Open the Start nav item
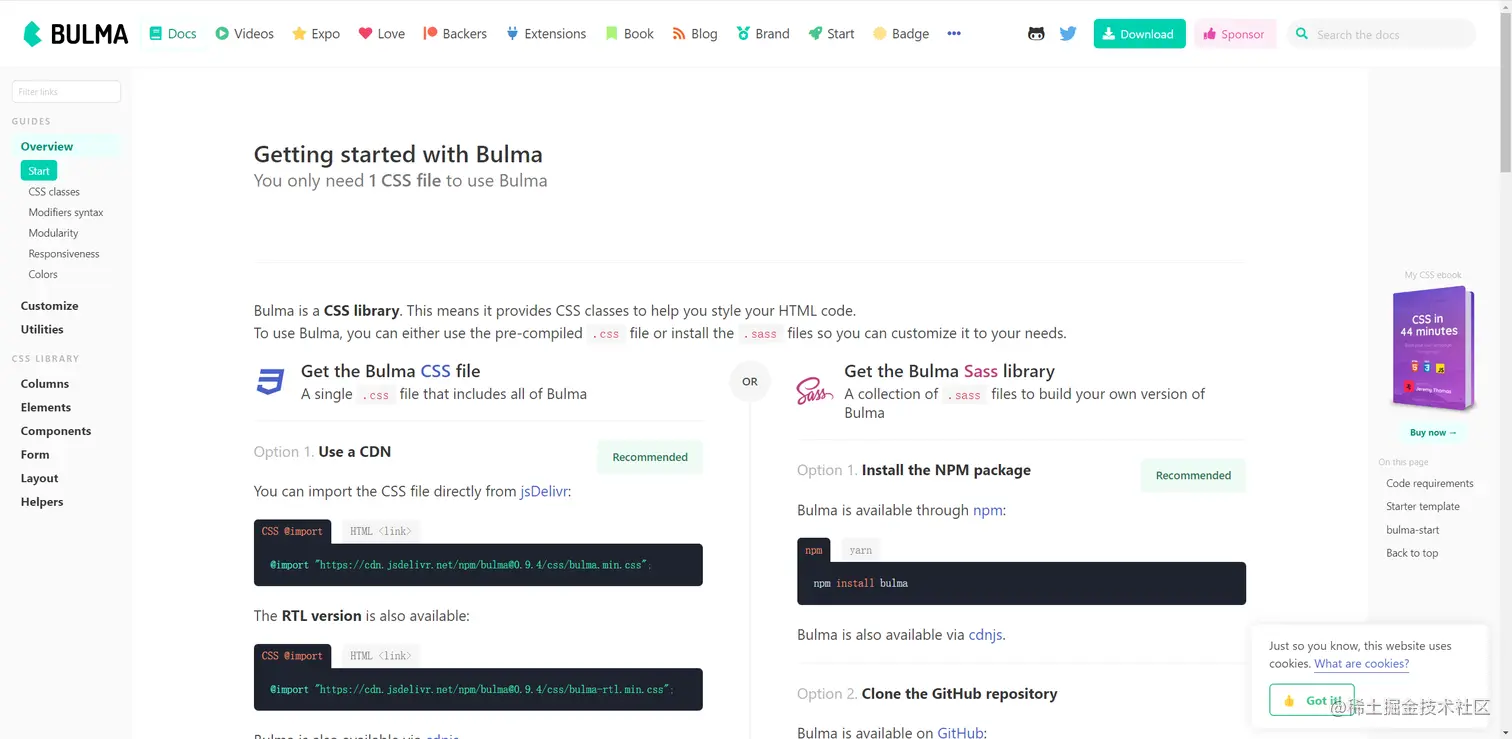This screenshot has height=739, width=1512. [x=831, y=34]
